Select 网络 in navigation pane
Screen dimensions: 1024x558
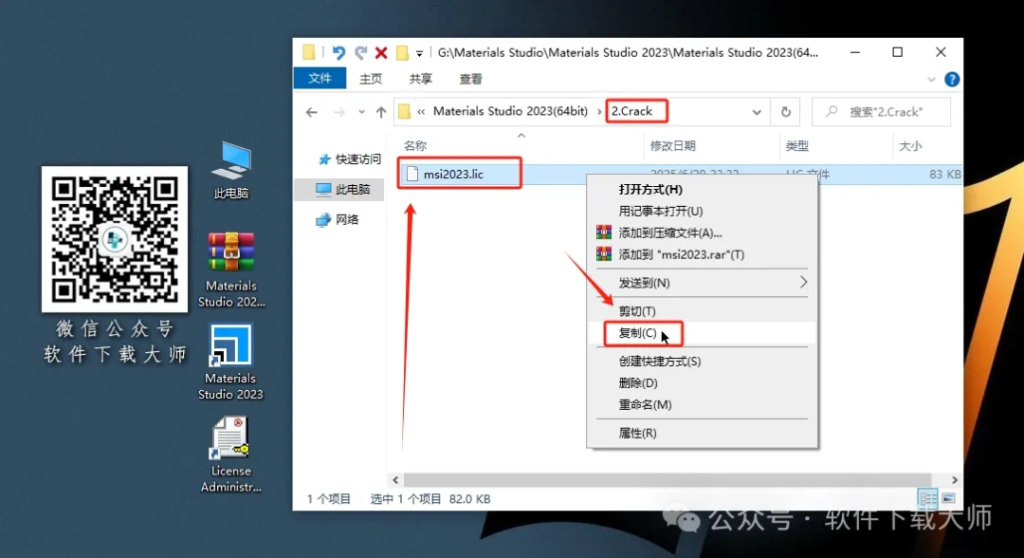(338, 220)
